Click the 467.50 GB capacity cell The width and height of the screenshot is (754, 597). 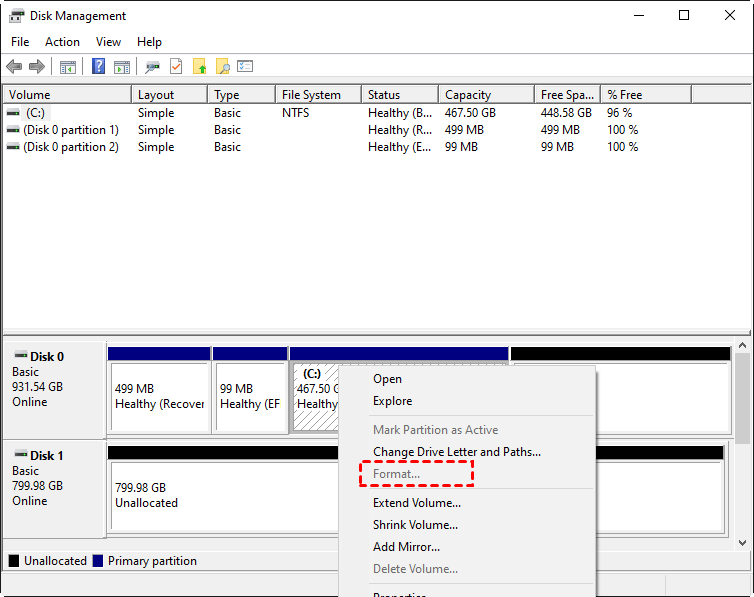(470, 113)
